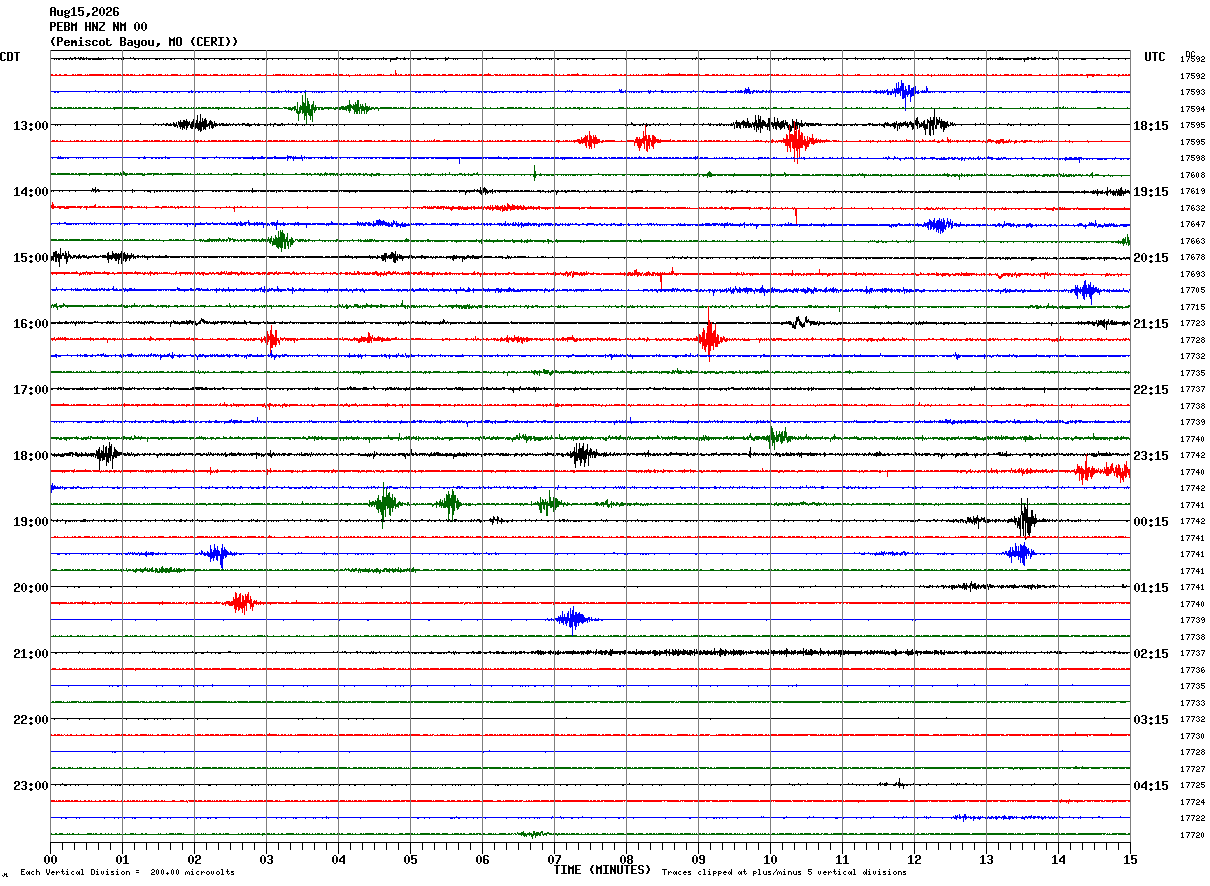The image size is (1210, 886).
Task: Click the TIME (MINUTES) axis label
Action: click(x=602, y=870)
